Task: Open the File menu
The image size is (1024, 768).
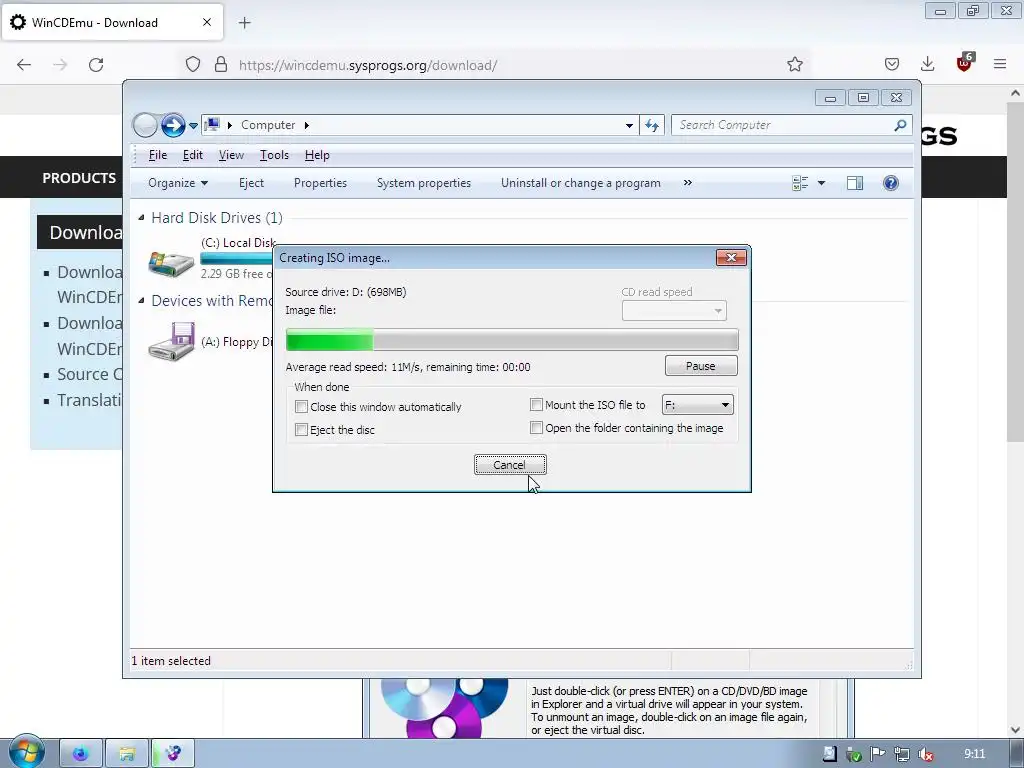Action: tap(158, 155)
